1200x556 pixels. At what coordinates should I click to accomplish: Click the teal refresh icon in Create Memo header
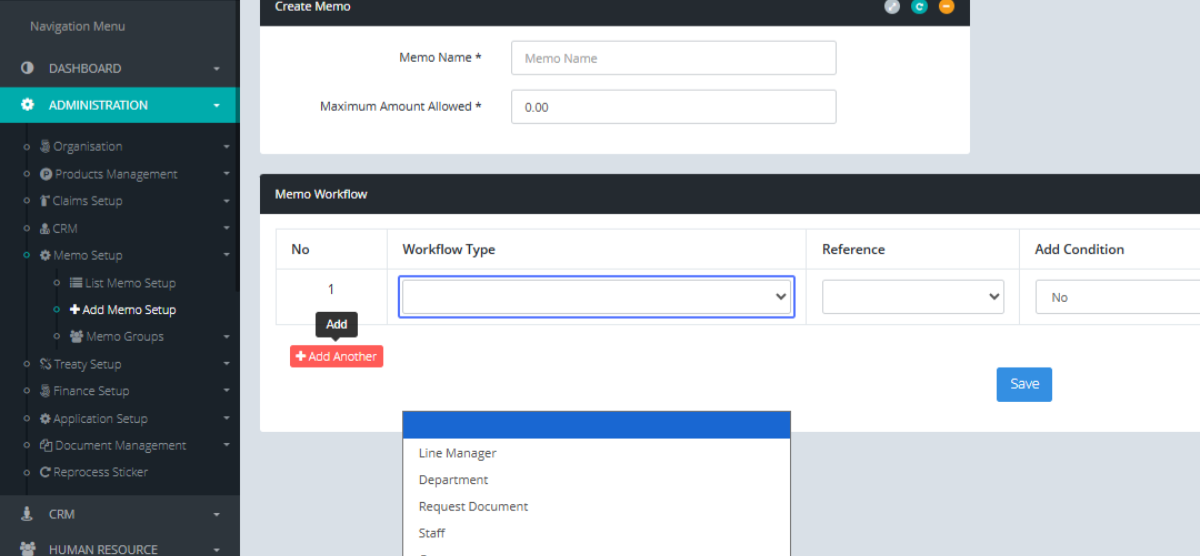pos(919,7)
